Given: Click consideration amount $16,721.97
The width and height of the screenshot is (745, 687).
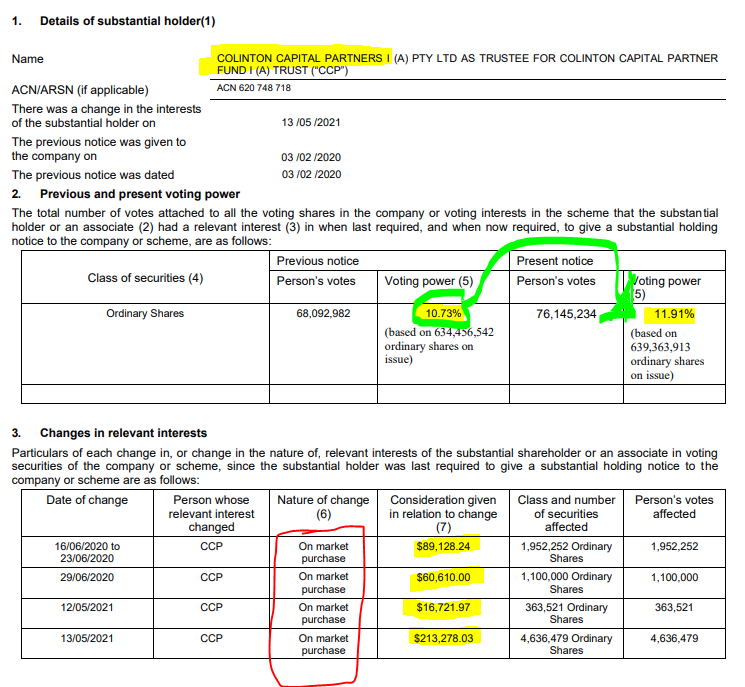Looking at the screenshot, I should (443, 607).
